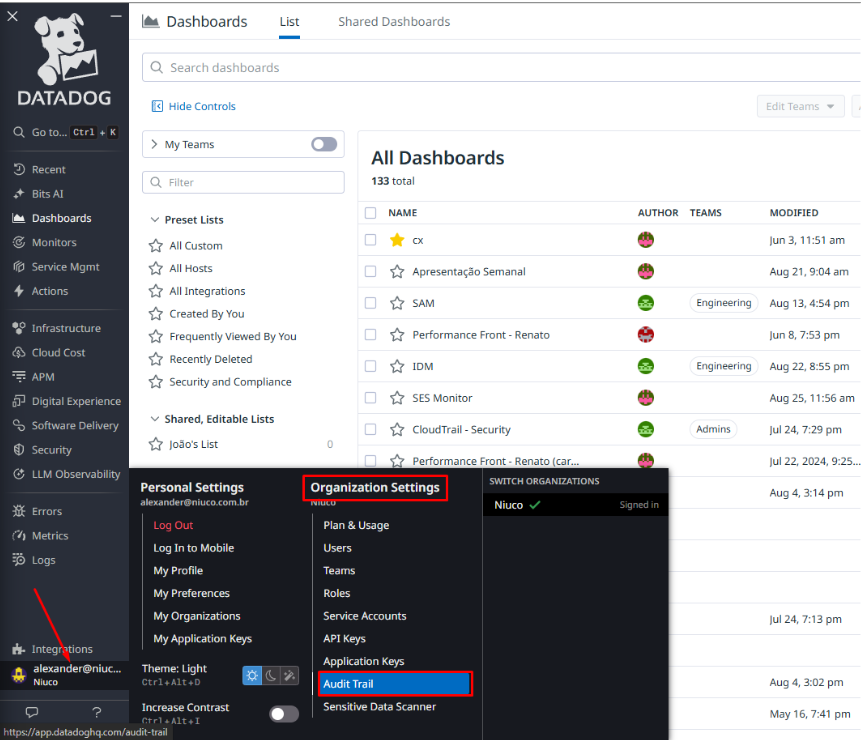This screenshot has width=864, height=740.
Task: Click the chat support bubble icon
Action: click(x=32, y=712)
